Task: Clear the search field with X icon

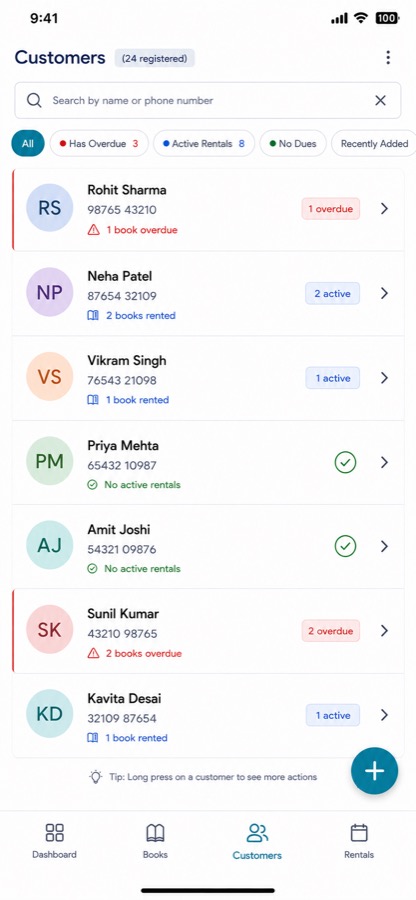Action: pos(380,100)
